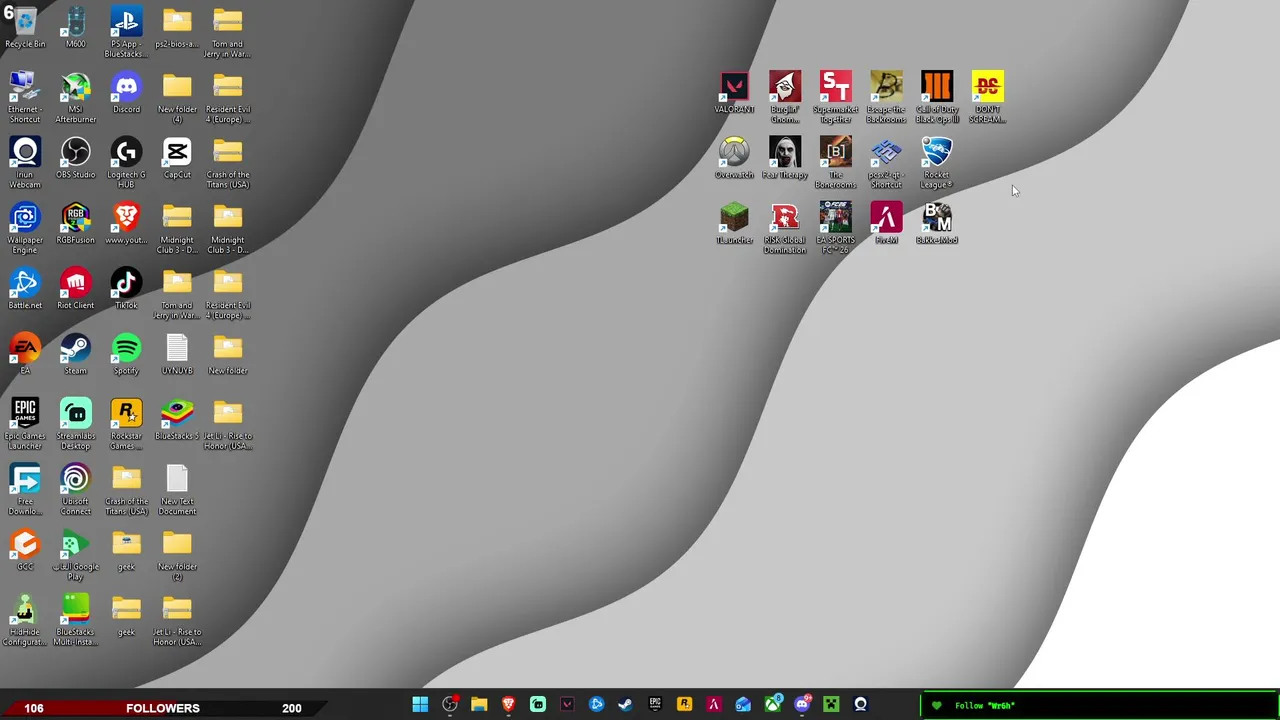Select the New folder (4) icon
Screen dimensions: 1280x720
(x=177, y=97)
